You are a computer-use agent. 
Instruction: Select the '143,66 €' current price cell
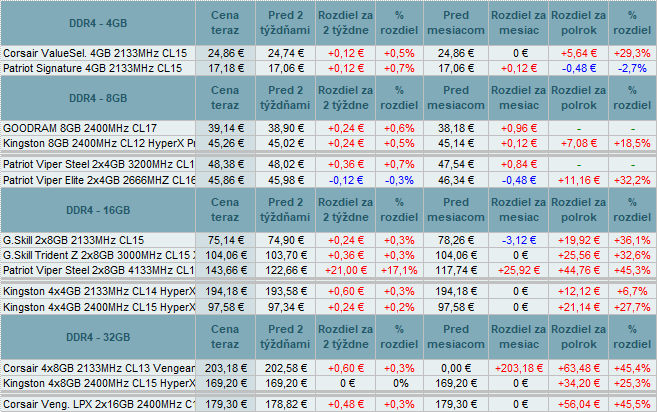[225, 270]
